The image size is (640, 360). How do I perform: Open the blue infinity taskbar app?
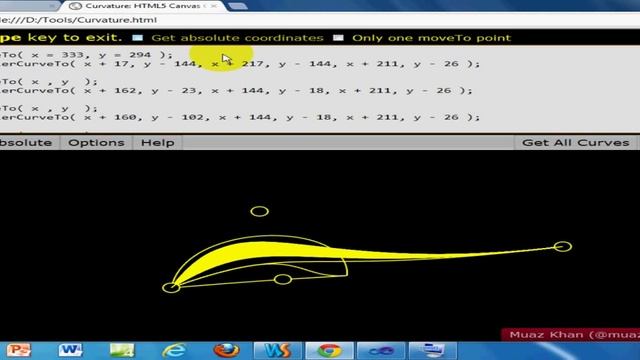380,350
